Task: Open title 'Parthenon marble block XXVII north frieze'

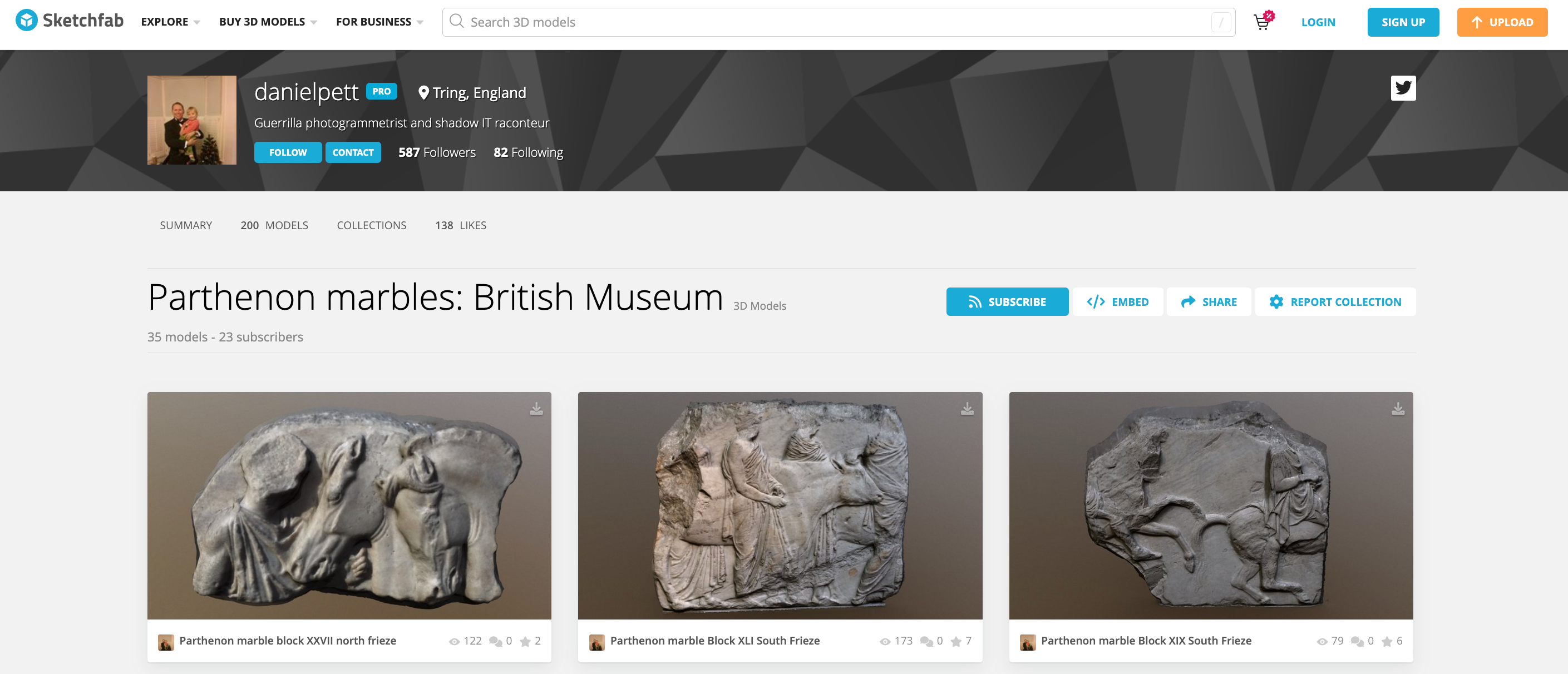Action: point(287,641)
